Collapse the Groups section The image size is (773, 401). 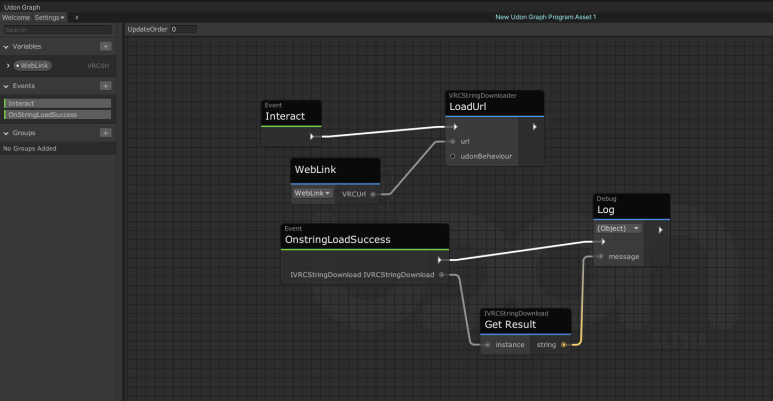click(x=6, y=133)
